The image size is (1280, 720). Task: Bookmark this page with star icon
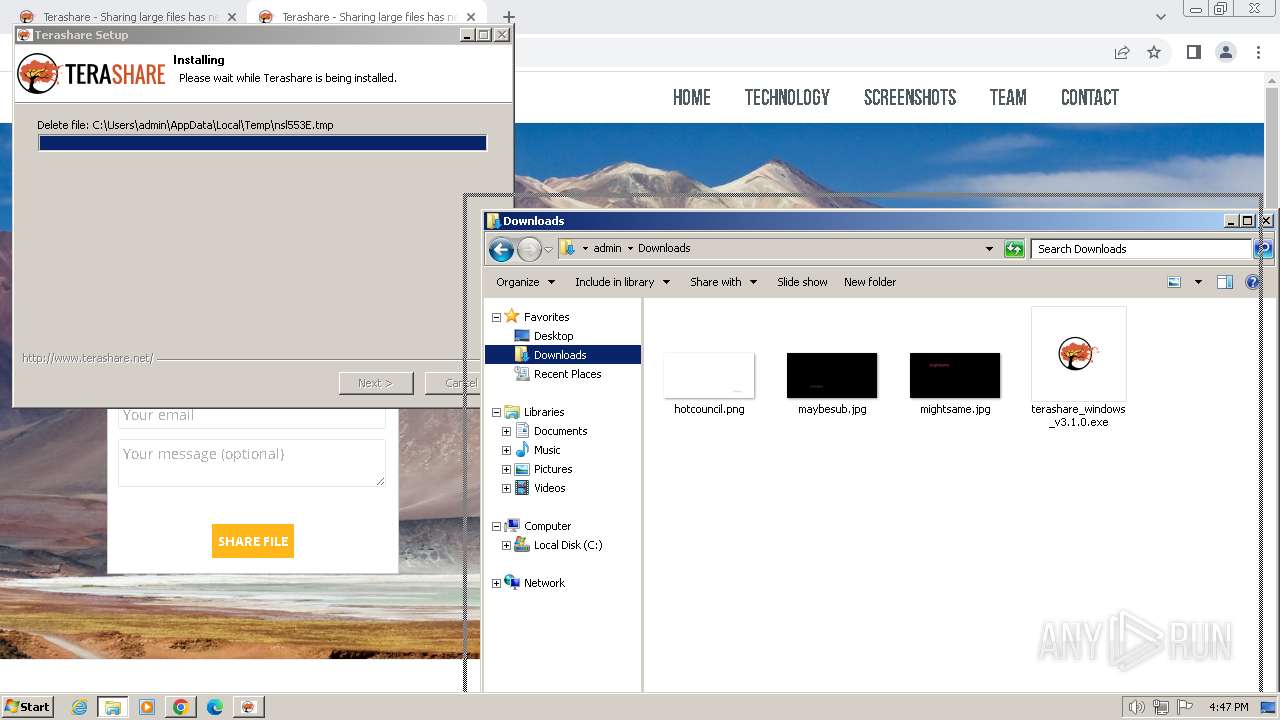pyautogui.click(x=1154, y=52)
